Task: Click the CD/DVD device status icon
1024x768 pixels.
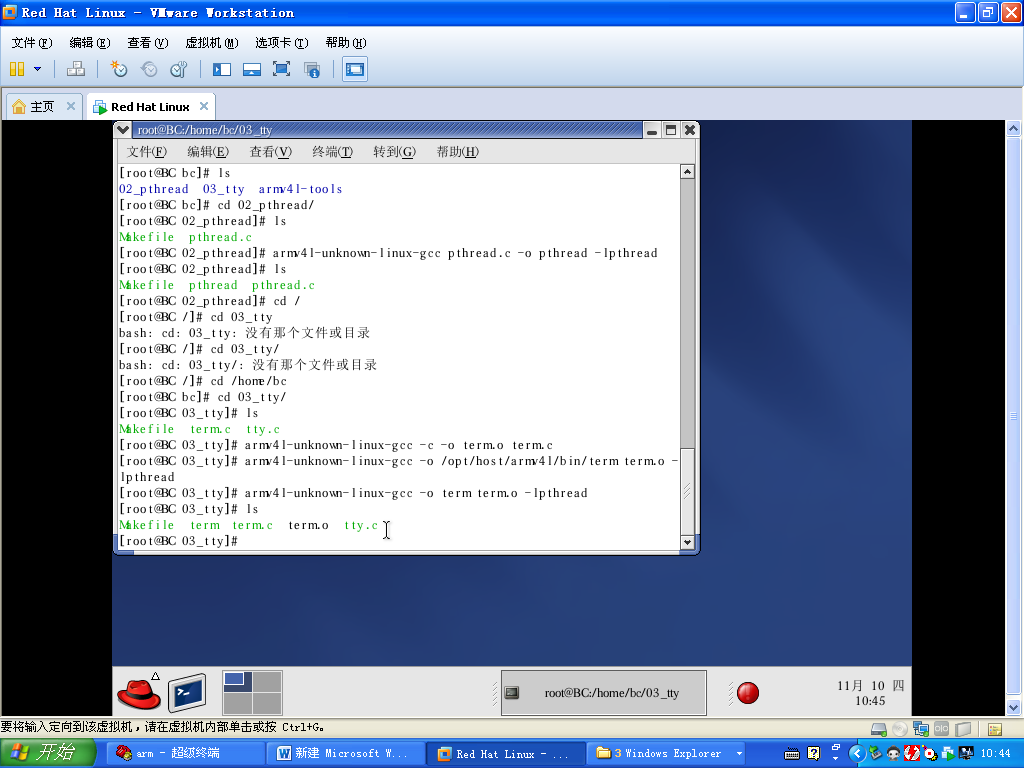Action: [900, 729]
